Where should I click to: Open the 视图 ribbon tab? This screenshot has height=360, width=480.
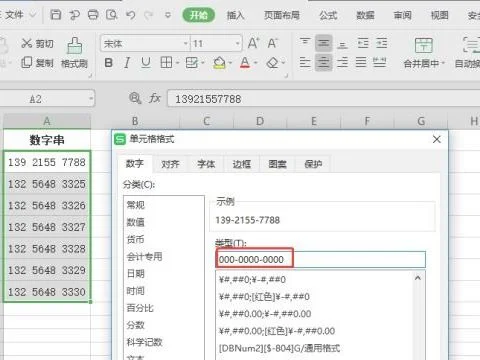440,15
